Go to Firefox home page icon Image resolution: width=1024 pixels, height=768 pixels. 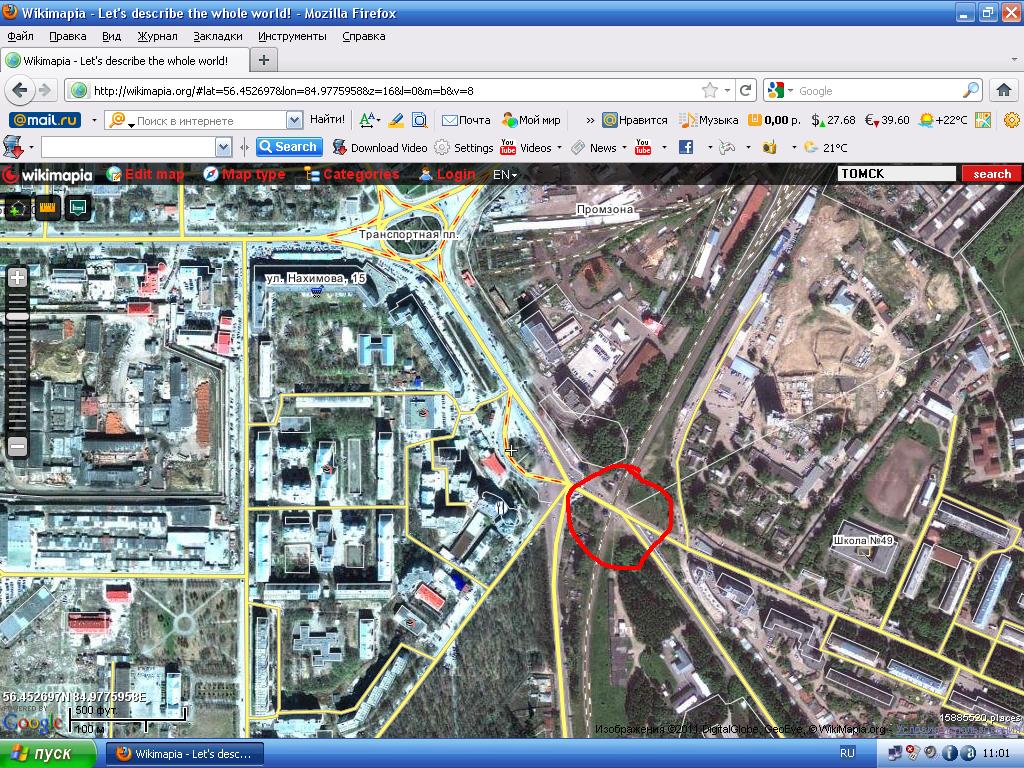pyautogui.click(x=1005, y=90)
